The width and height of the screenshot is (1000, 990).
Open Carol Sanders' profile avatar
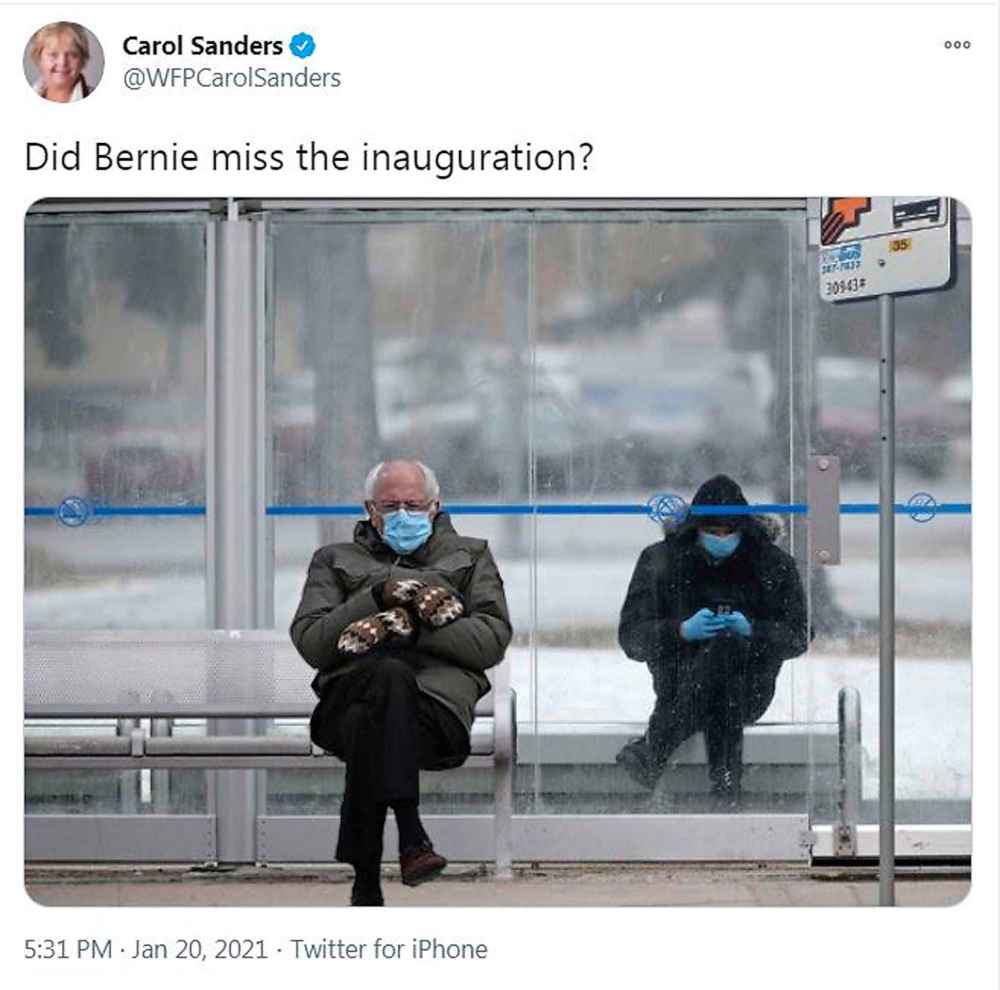[63, 62]
